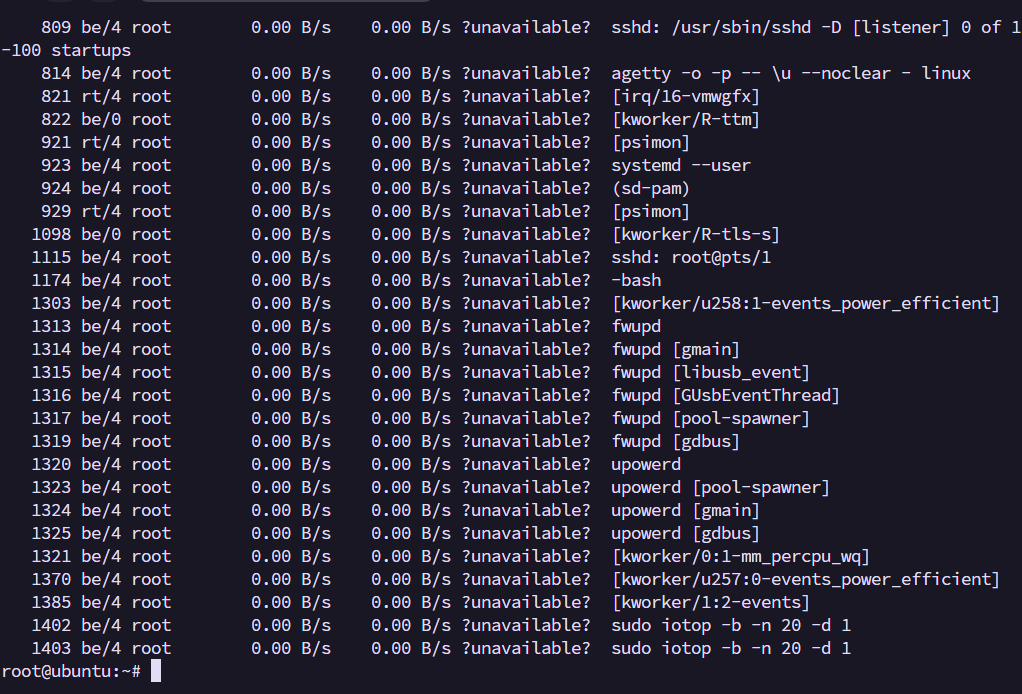Viewport: 1022px width, 694px height.
Task: Click PID 1403 on the last iotop line
Action: pyautogui.click(x=51, y=648)
